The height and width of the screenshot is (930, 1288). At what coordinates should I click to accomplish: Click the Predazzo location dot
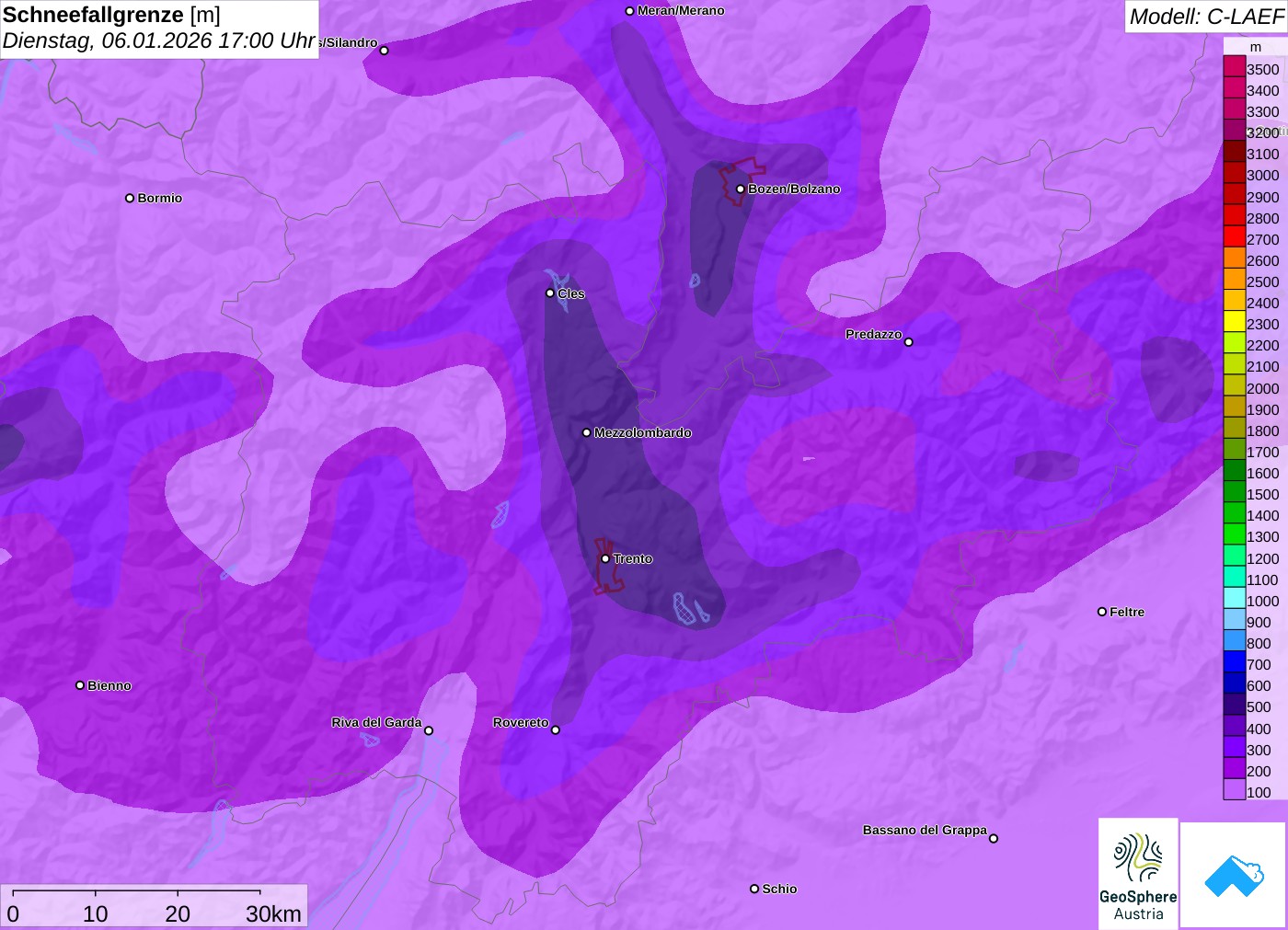(909, 342)
